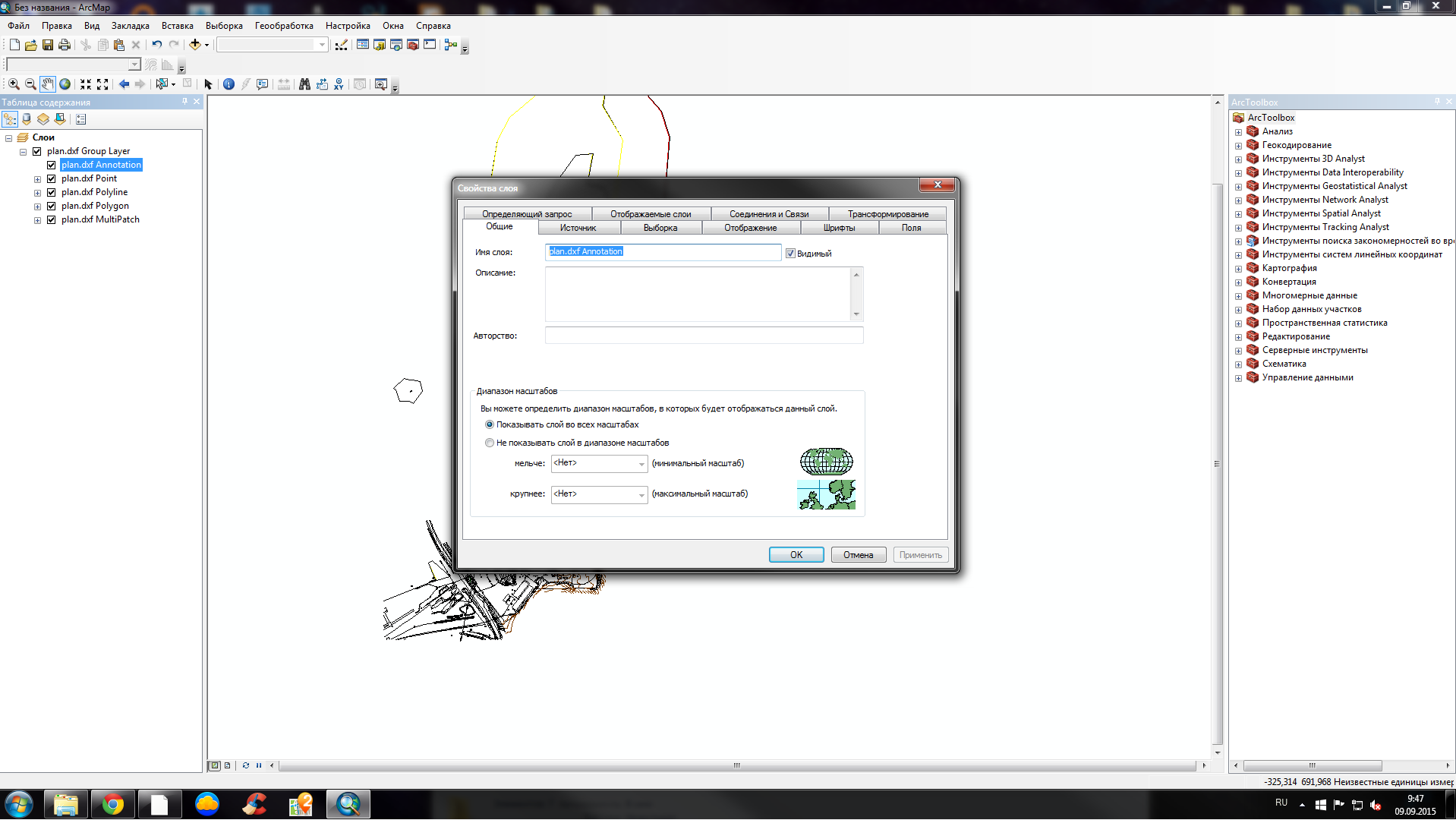Open the Файл menu
Image resolution: width=1456 pixels, height=820 pixels.
point(19,26)
